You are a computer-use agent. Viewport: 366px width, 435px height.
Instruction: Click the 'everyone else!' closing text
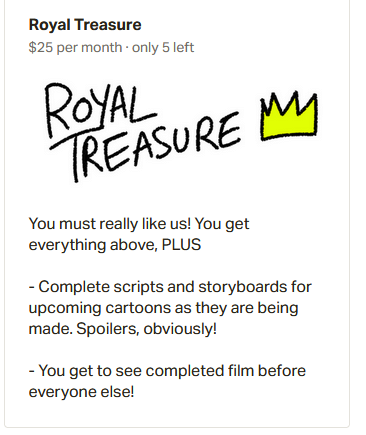coord(81,392)
